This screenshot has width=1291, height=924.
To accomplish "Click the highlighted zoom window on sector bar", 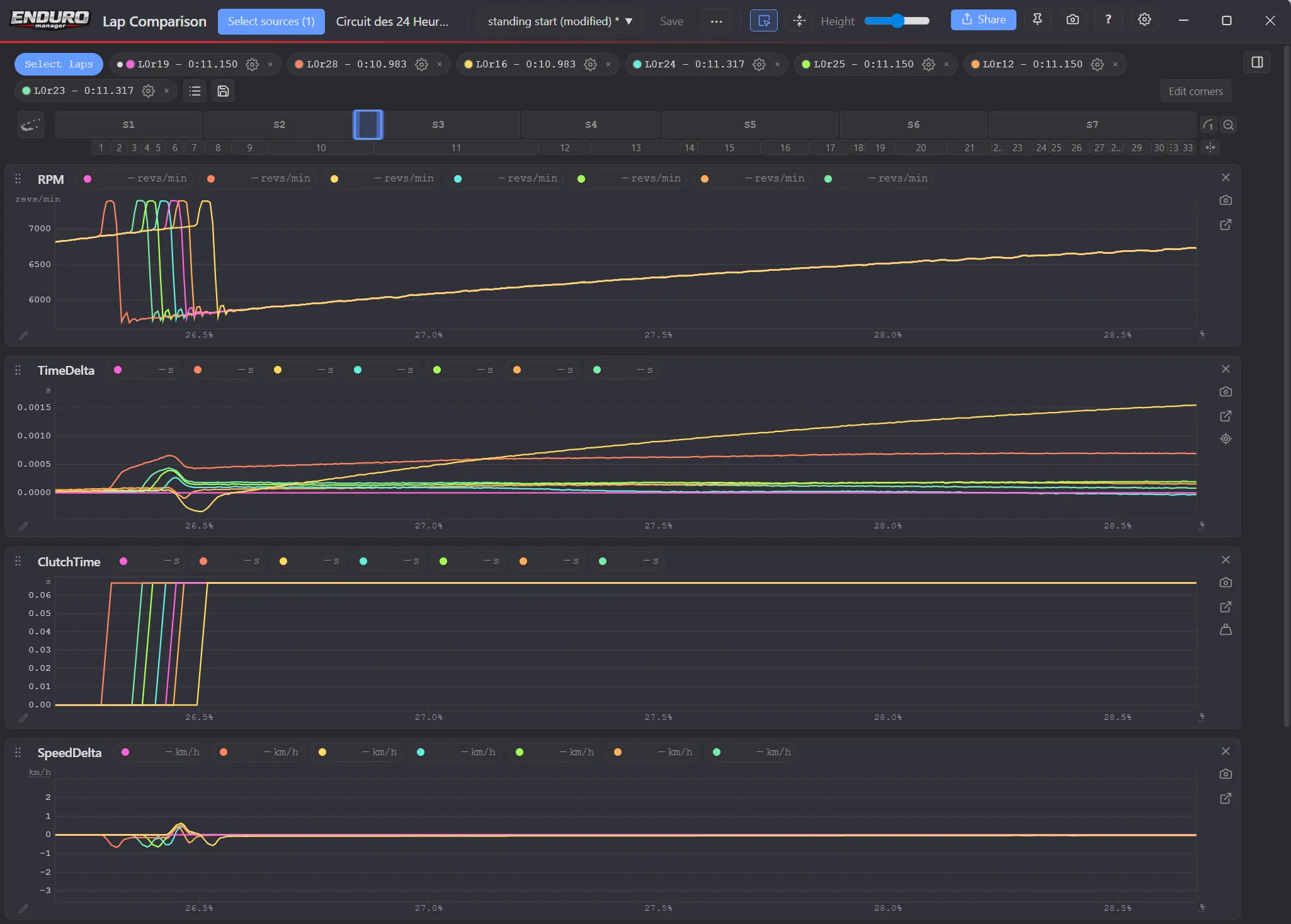I will [x=368, y=125].
